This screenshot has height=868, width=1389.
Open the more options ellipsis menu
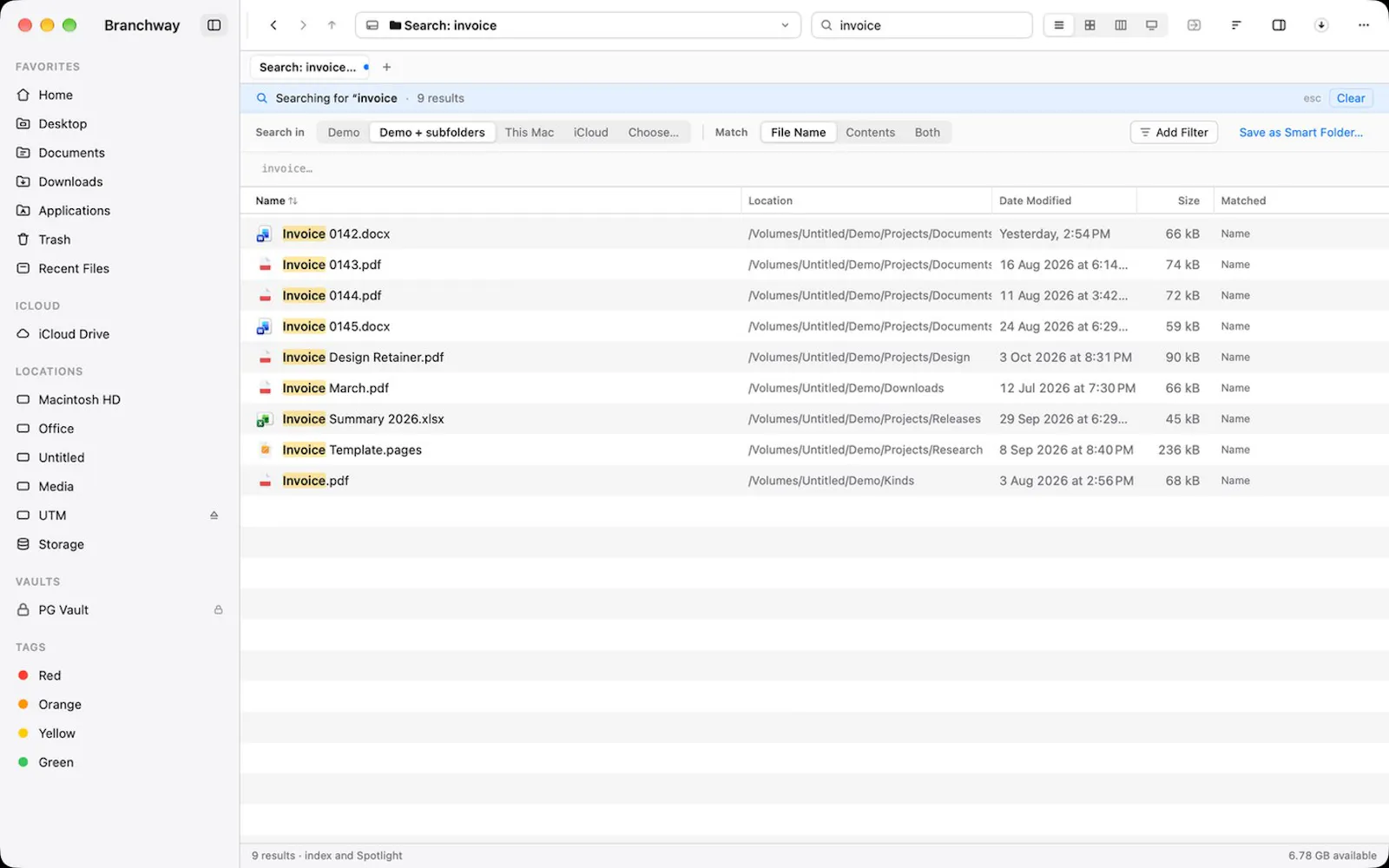coord(1364,25)
